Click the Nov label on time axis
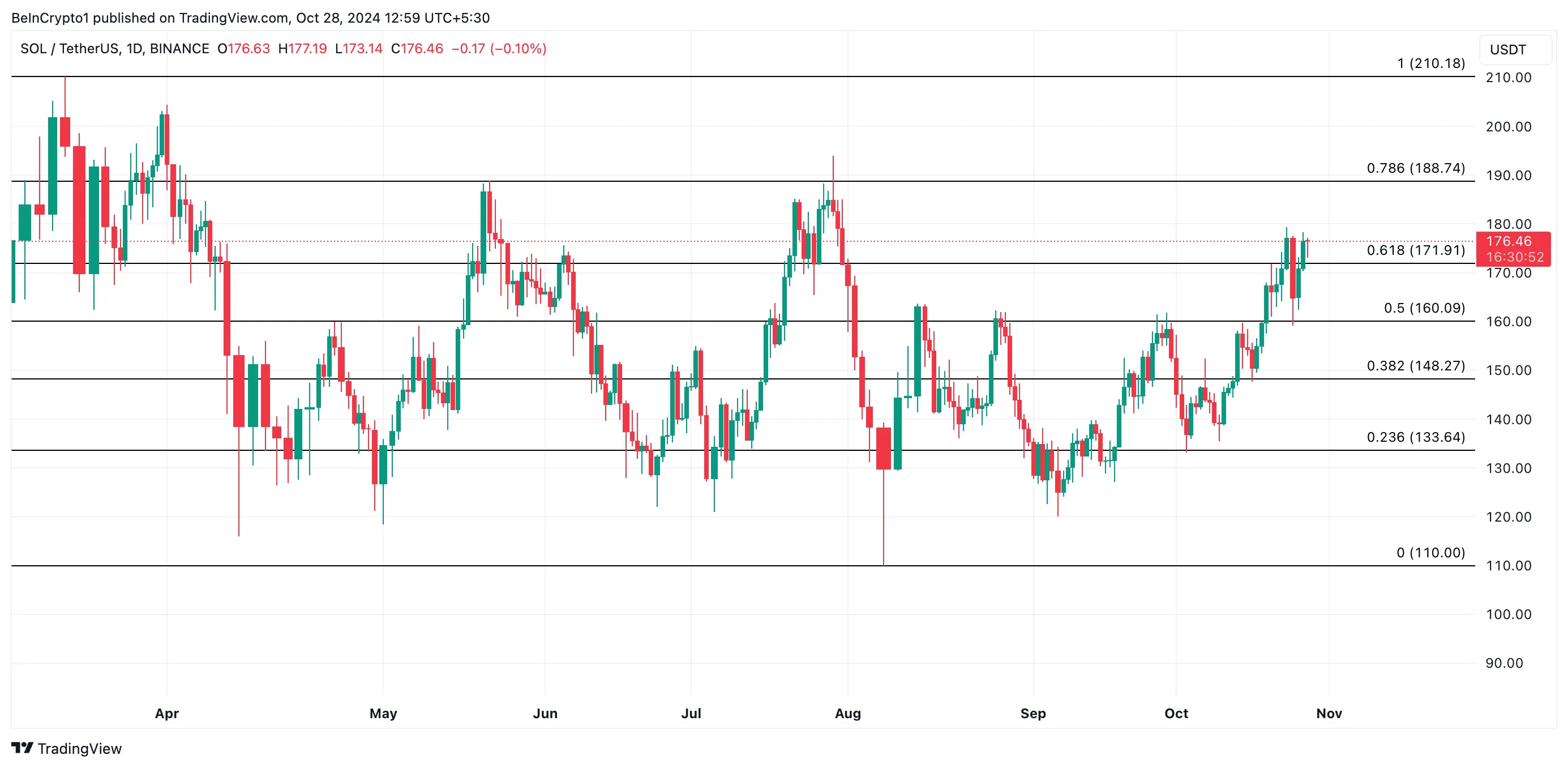The height and width of the screenshot is (768, 1568). 1329,713
